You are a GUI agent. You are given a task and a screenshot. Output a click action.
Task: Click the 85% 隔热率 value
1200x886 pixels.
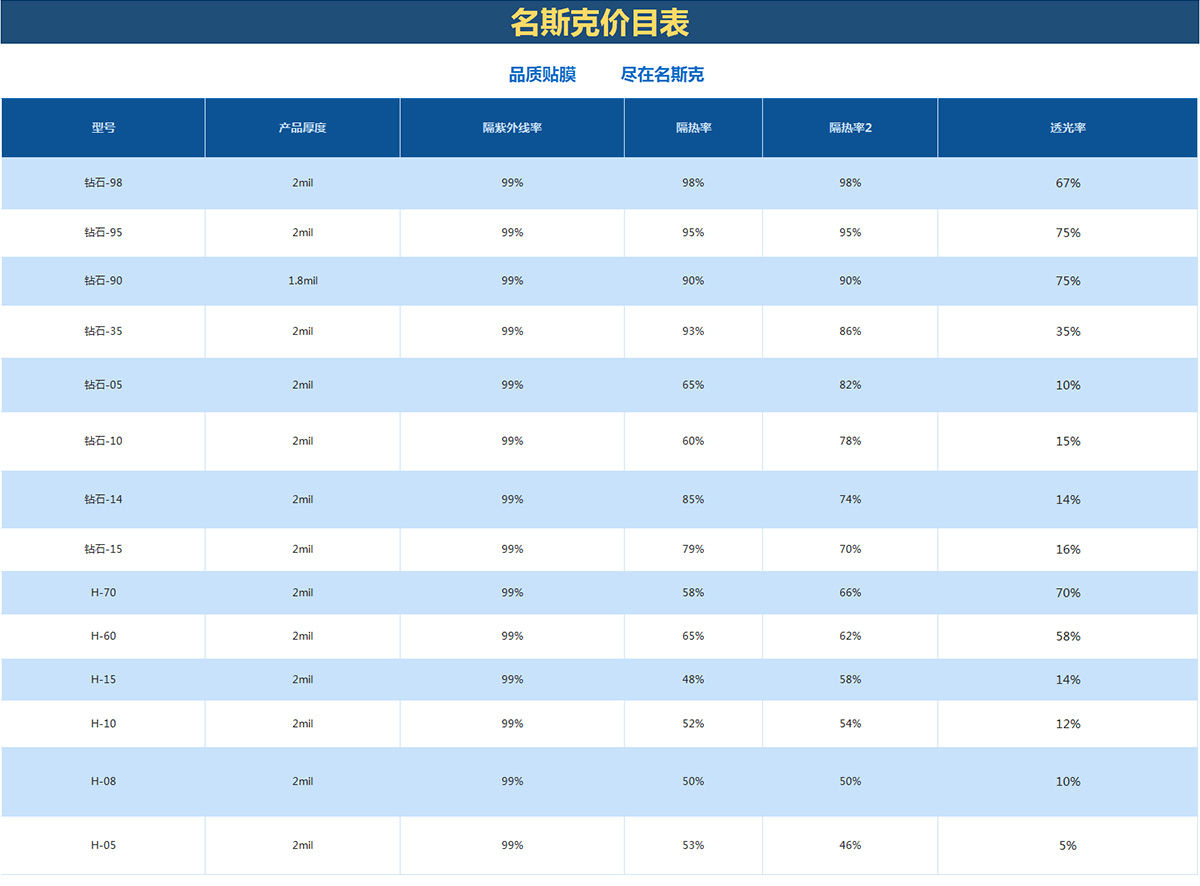point(693,499)
